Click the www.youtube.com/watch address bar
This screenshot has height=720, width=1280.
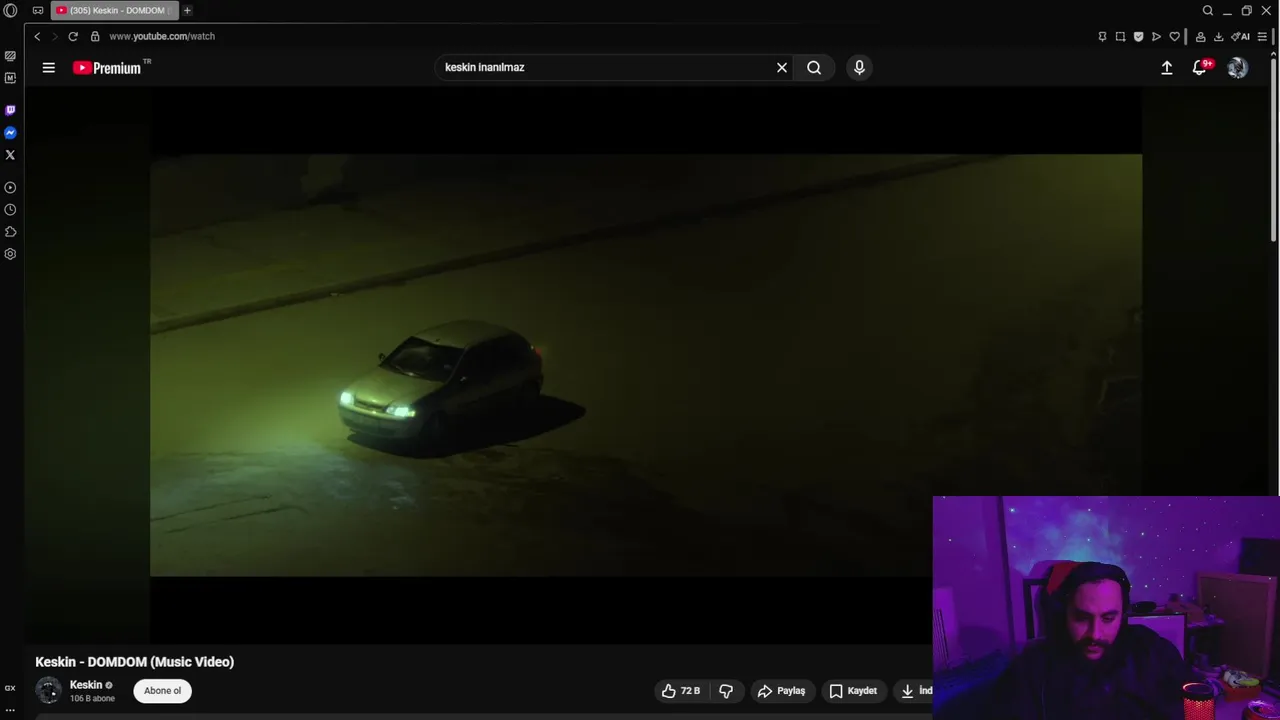(162, 36)
